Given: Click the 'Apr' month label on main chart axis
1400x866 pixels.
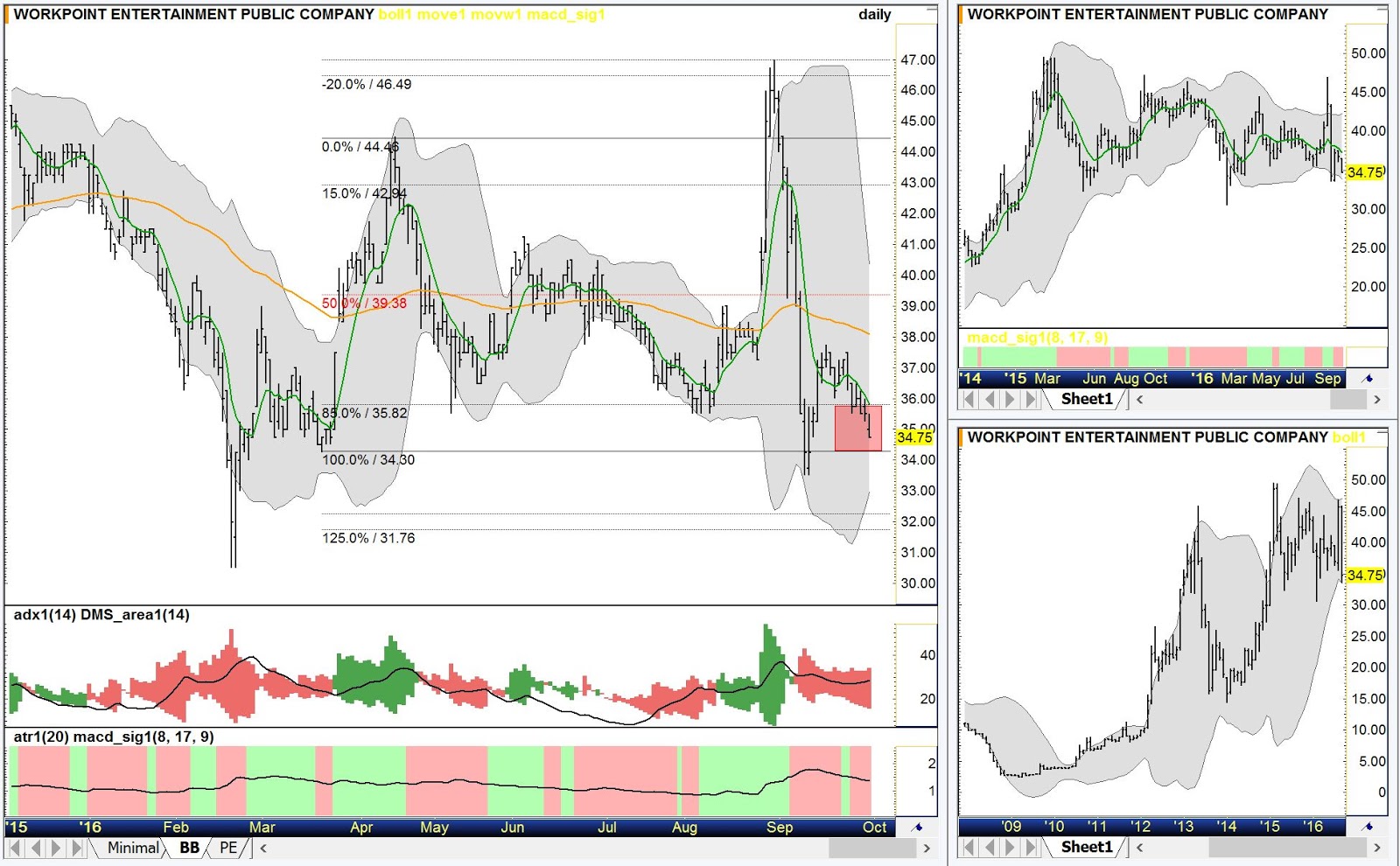Looking at the screenshot, I should tap(361, 828).
